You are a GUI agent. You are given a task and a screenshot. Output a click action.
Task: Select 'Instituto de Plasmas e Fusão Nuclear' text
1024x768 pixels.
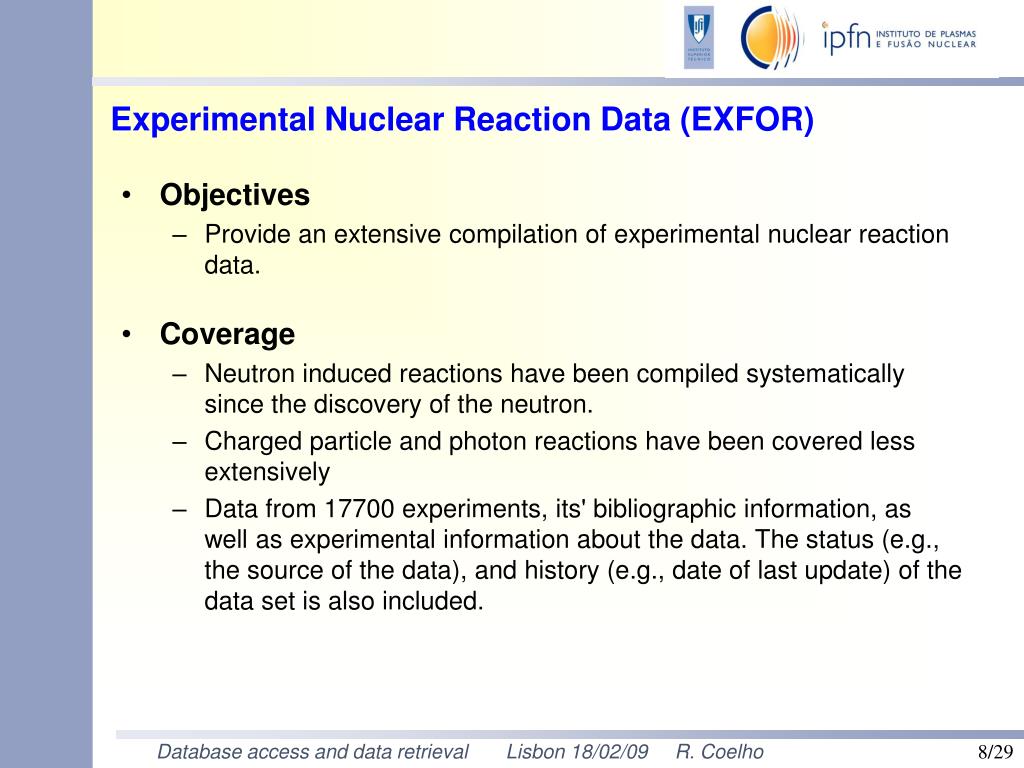pos(926,39)
